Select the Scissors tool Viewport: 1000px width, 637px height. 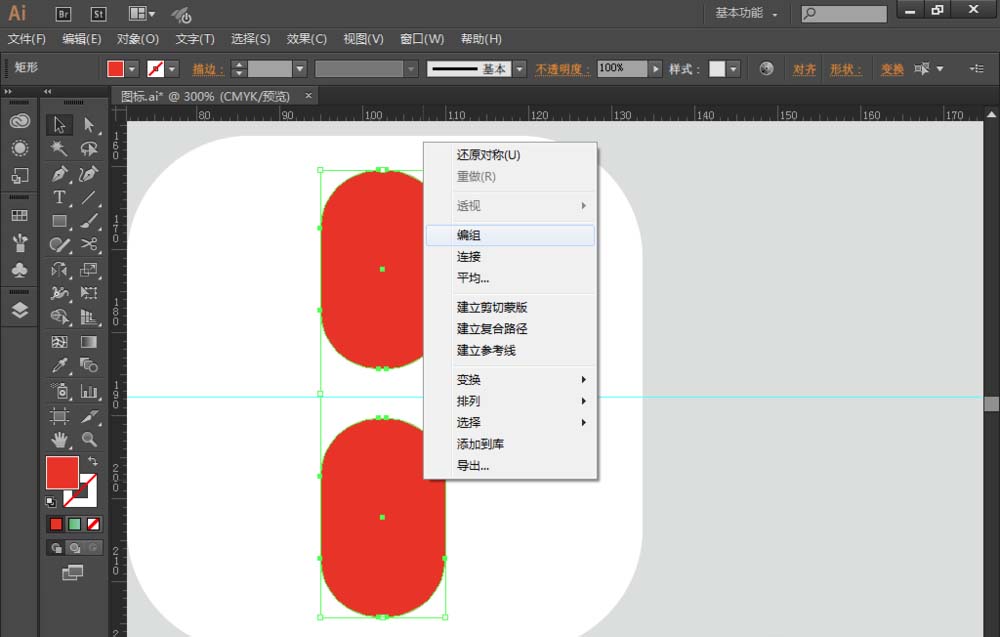pyautogui.click(x=89, y=244)
